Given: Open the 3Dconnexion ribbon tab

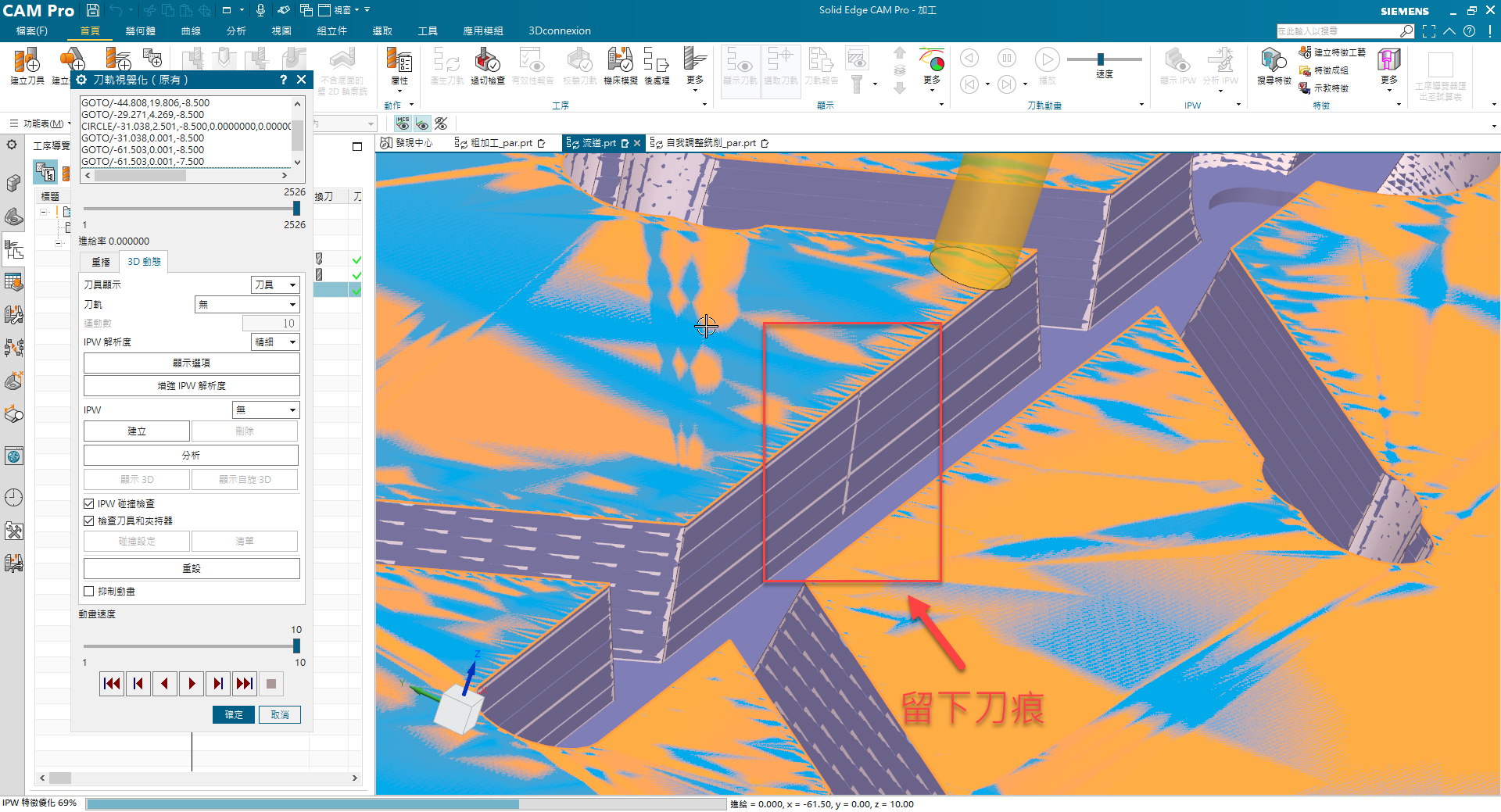Looking at the screenshot, I should tap(560, 31).
